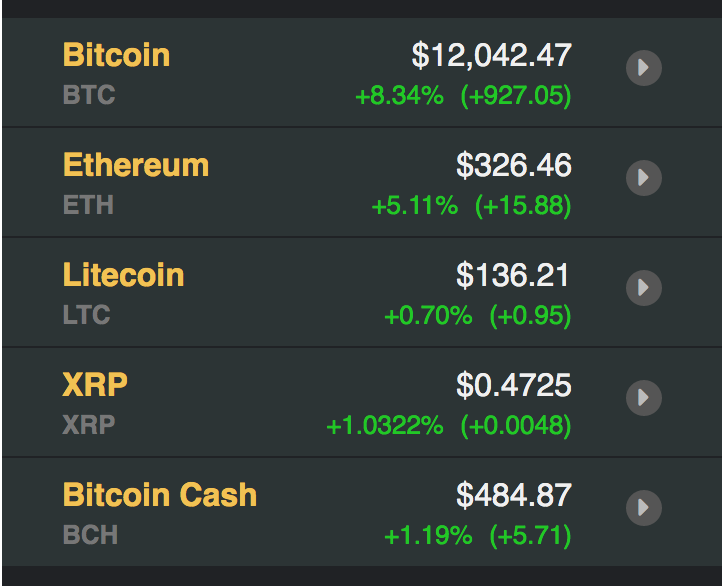722x586 pixels.
Task: Click the BTC ticker symbol
Action: [x=89, y=96]
